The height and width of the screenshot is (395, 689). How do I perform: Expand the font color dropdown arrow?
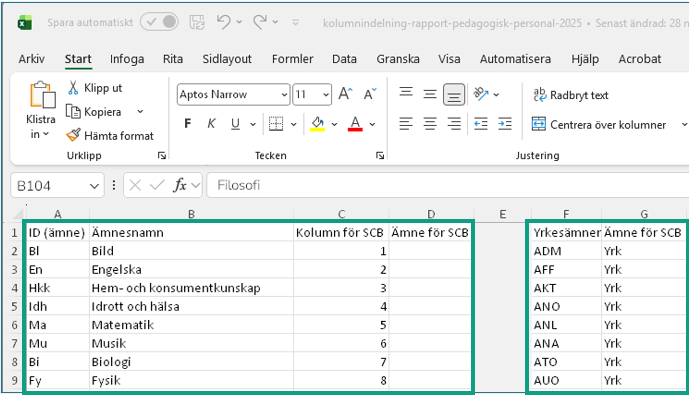(x=373, y=124)
